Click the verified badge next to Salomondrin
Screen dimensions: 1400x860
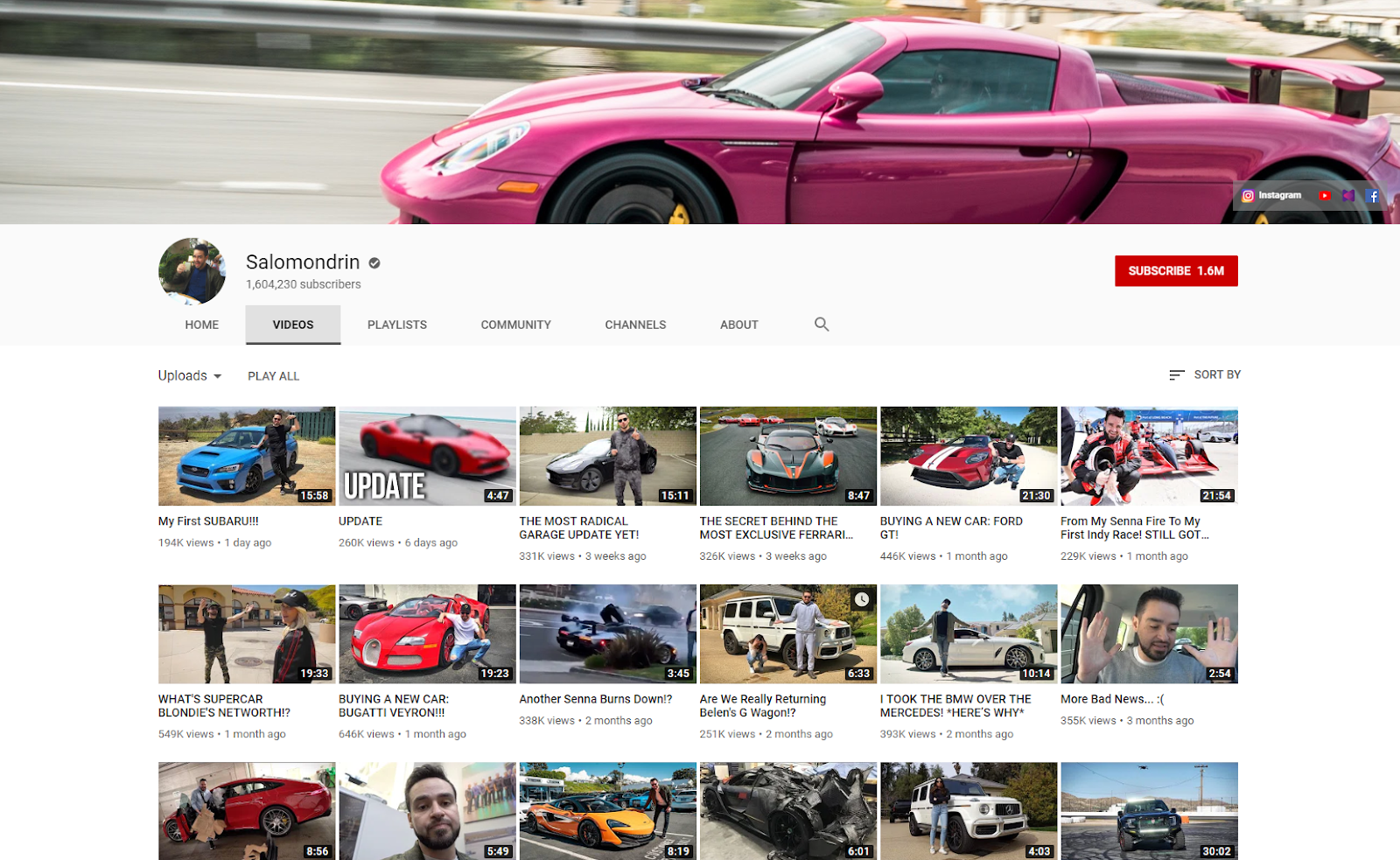tap(374, 262)
